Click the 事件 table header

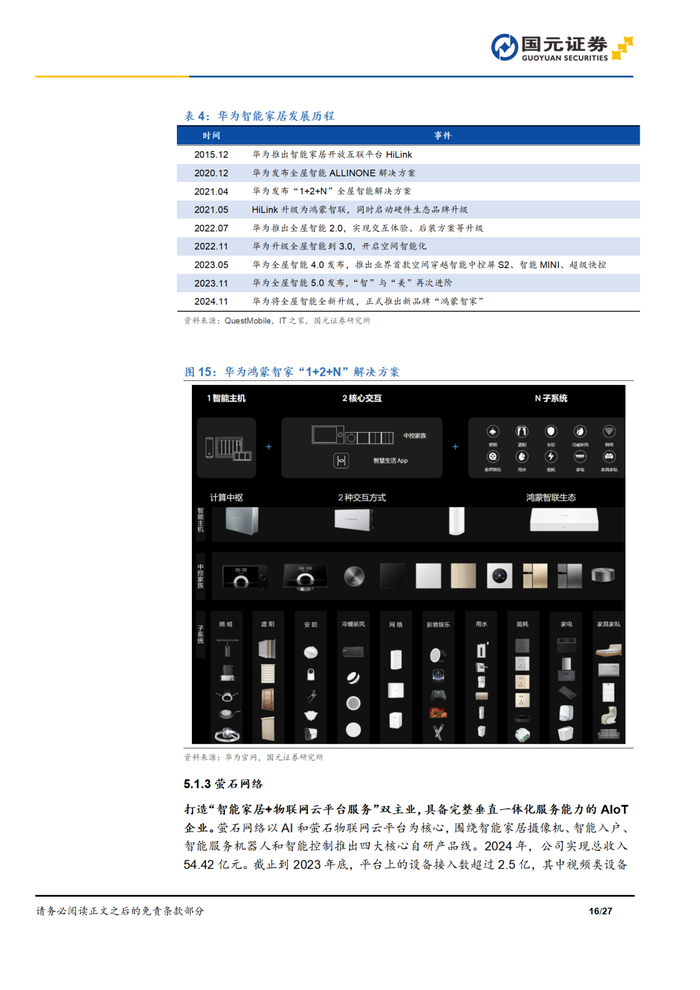coord(442,136)
